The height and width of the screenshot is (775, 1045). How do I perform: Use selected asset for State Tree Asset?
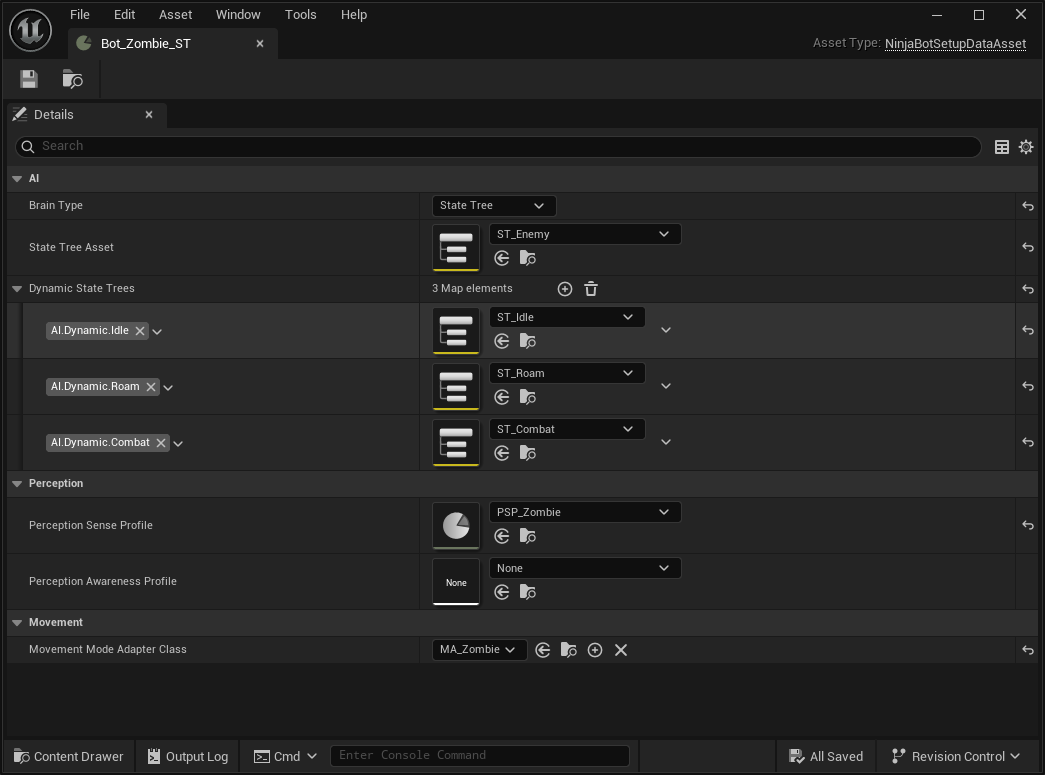(x=500, y=257)
